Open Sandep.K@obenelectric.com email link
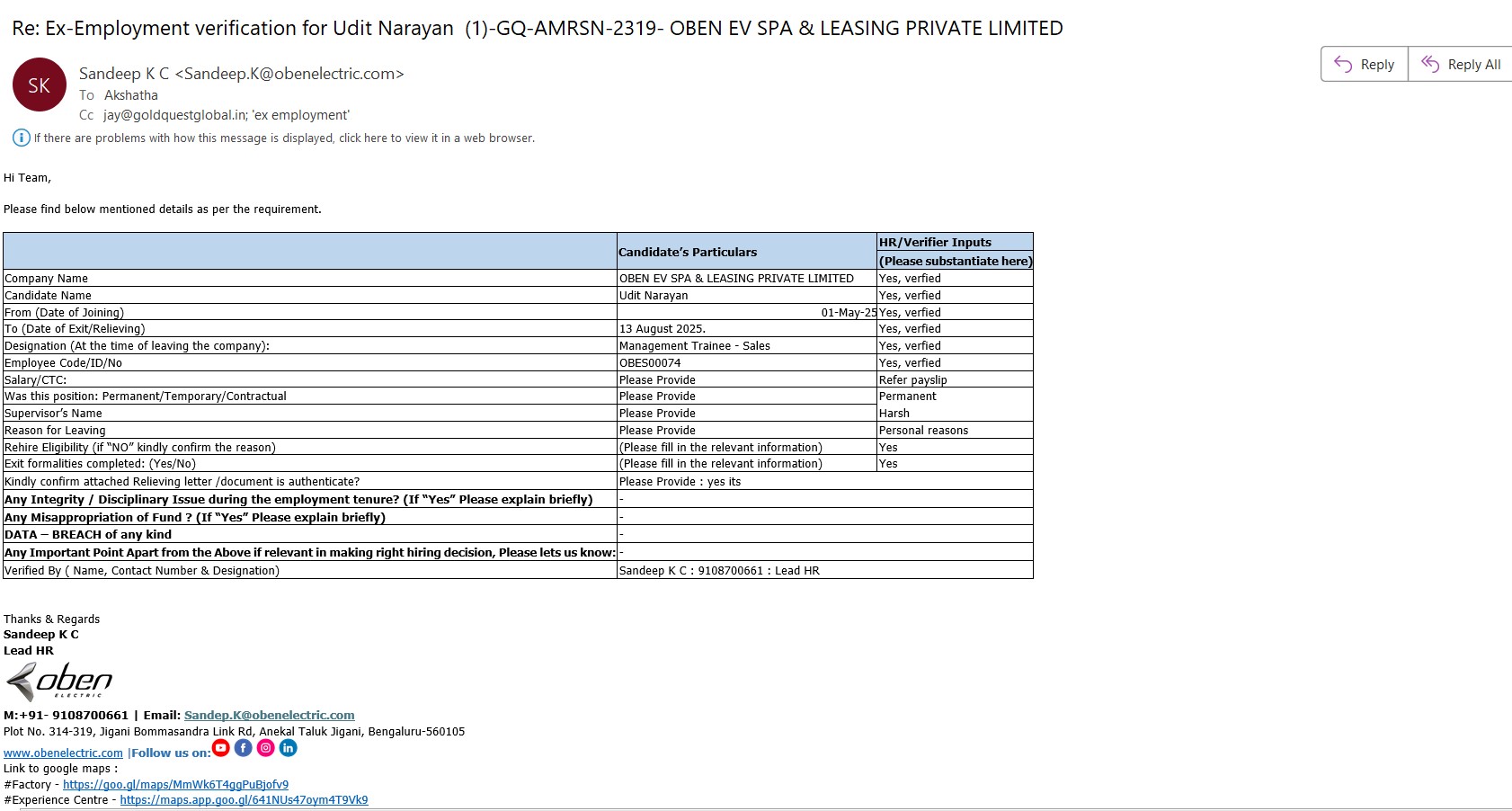The width and height of the screenshot is (1512, 811). point(270,716)
